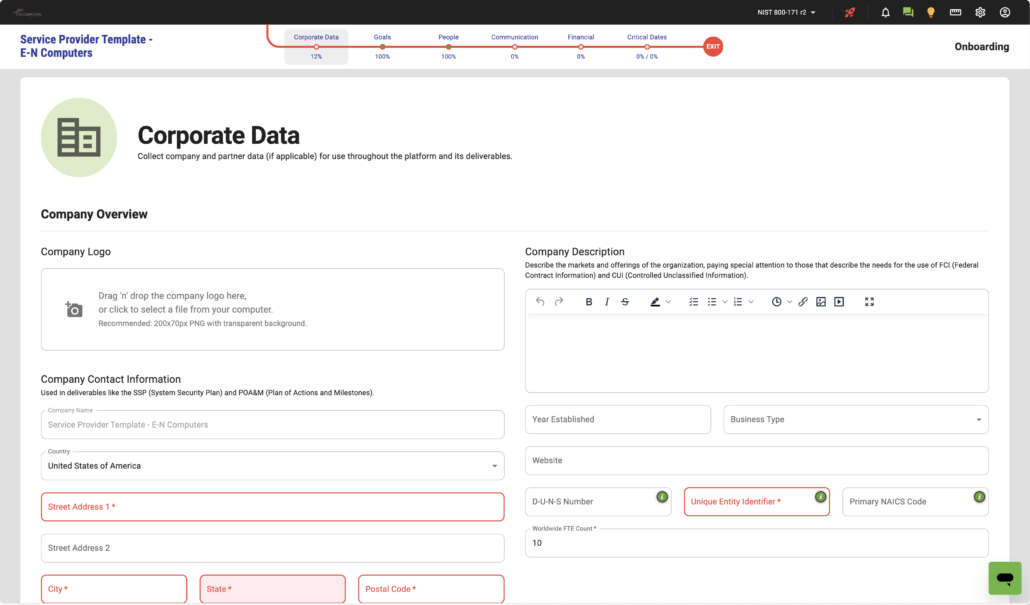Click the company logo drop zone
The height and width of the screenshot is (605, 1030).
(x=273, y=309)
